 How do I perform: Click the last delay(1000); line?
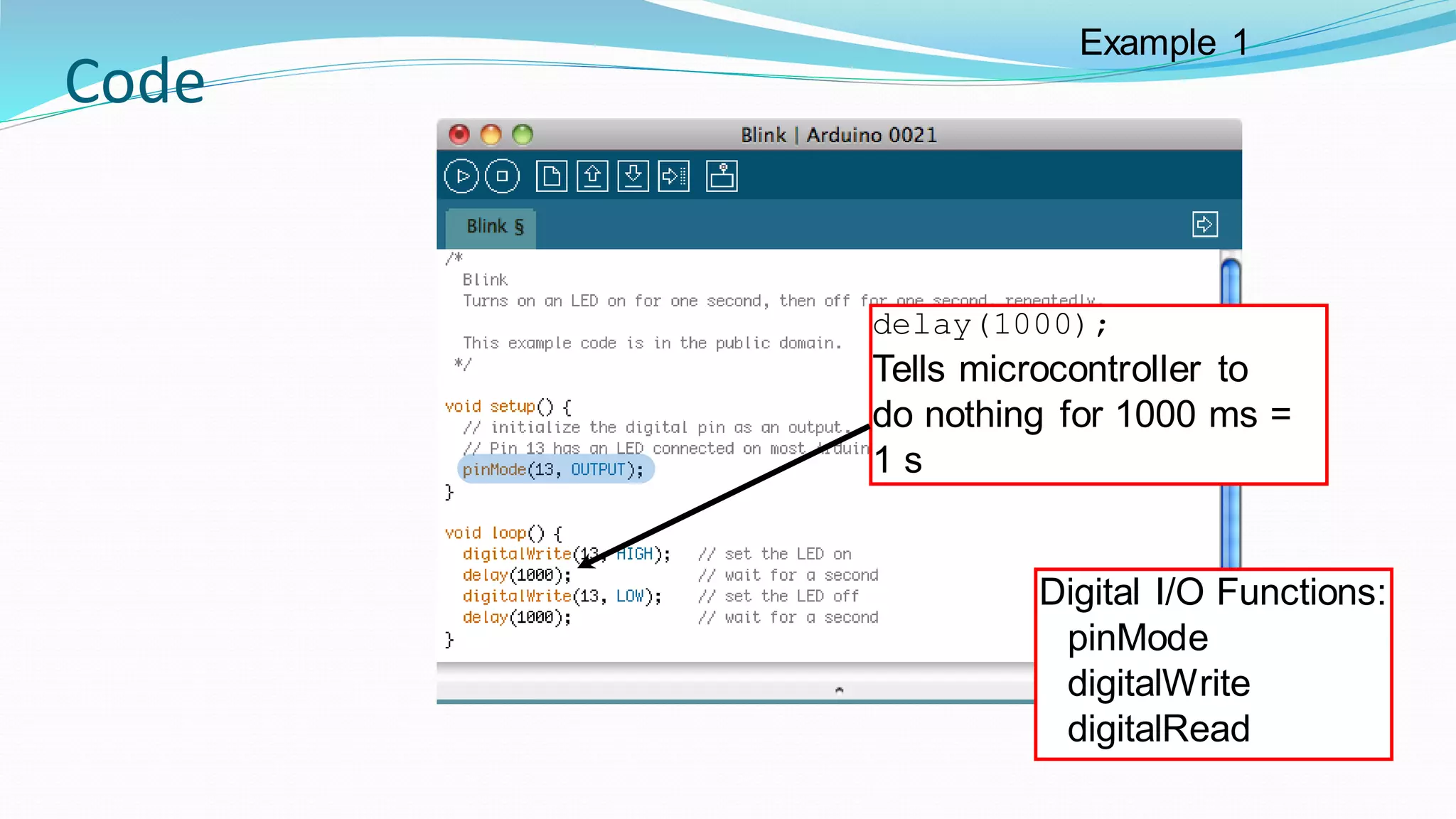tap(517, 618)
